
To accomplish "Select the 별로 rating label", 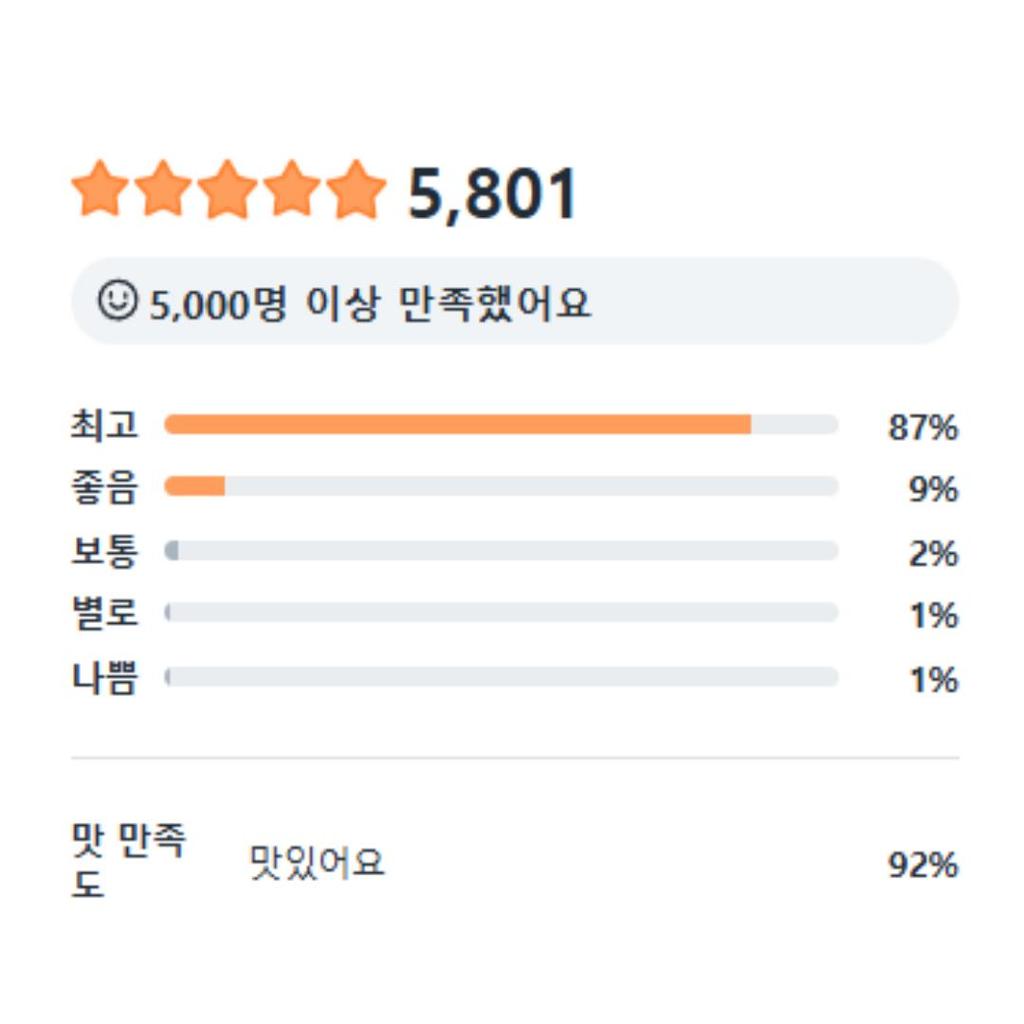I will coord(104,614).
